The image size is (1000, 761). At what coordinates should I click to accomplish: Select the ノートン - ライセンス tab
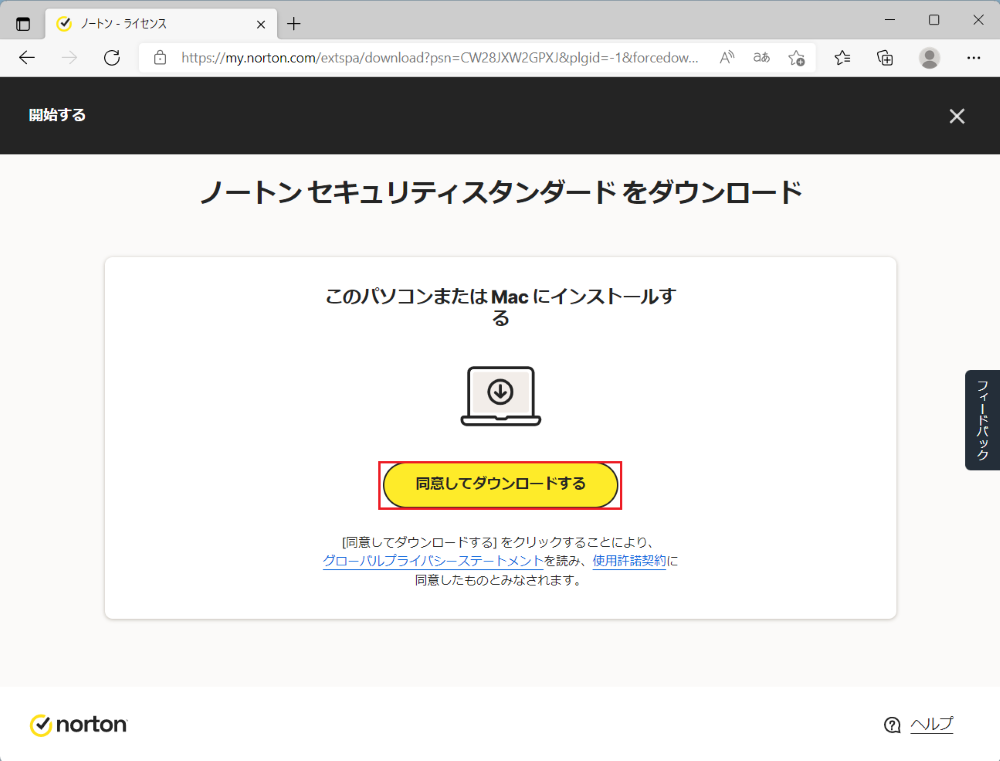point(161,24)
